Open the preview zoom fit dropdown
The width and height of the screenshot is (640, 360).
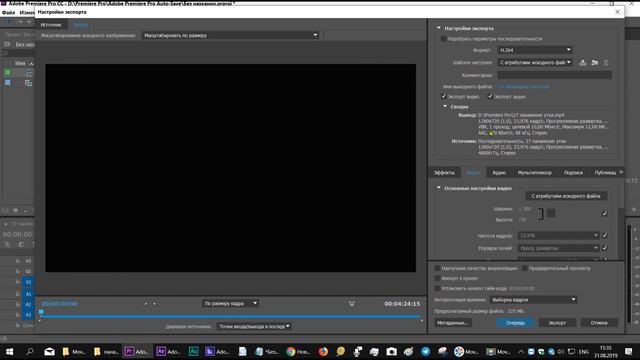tap(230, 303)
